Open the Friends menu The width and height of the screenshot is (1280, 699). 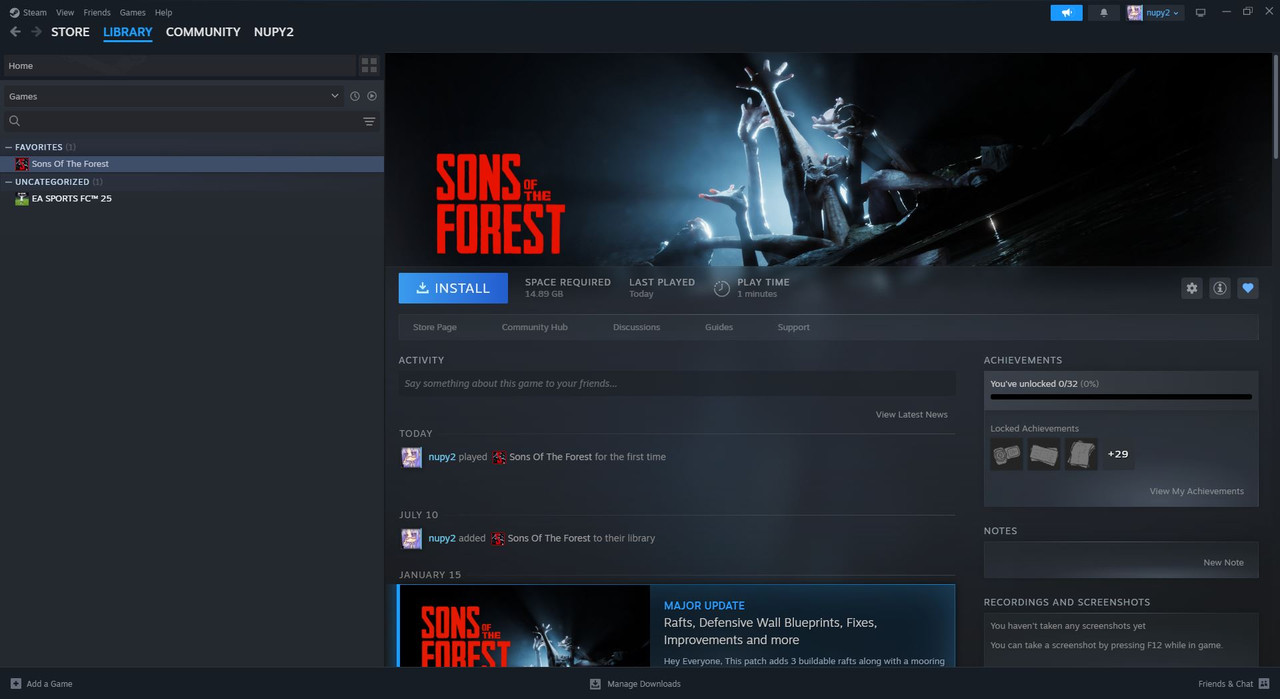97,12
